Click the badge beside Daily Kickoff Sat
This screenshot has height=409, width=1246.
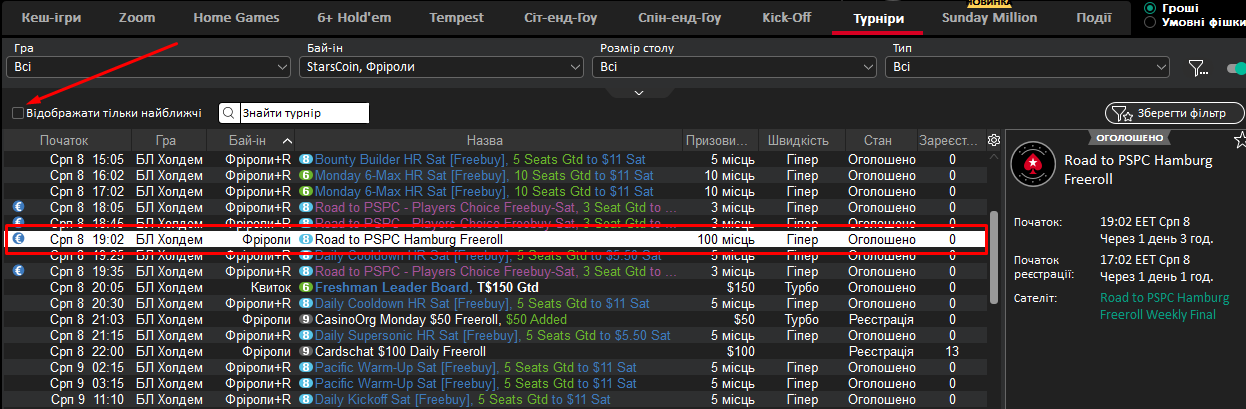point(306,399)
